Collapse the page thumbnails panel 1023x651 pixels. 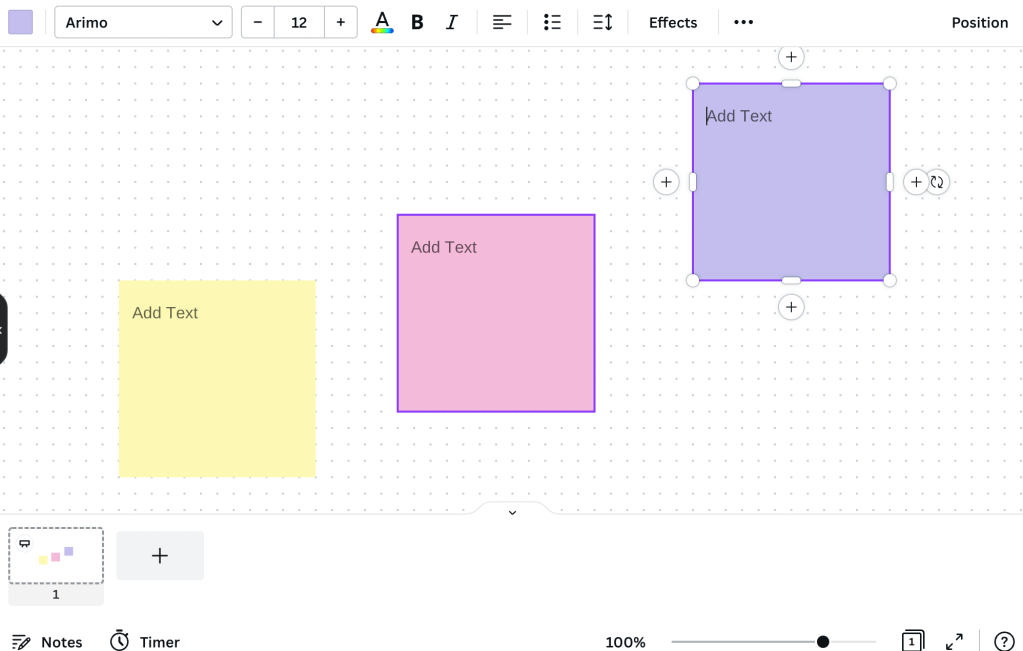point(512,512)
